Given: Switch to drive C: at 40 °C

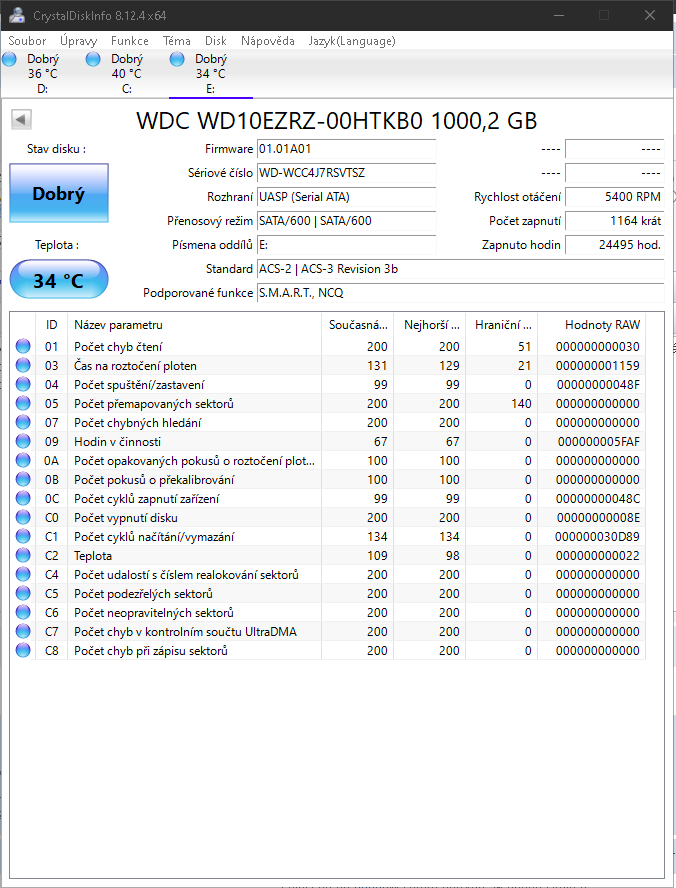Looking at the screenshot, I should click(x=127, y=74).
